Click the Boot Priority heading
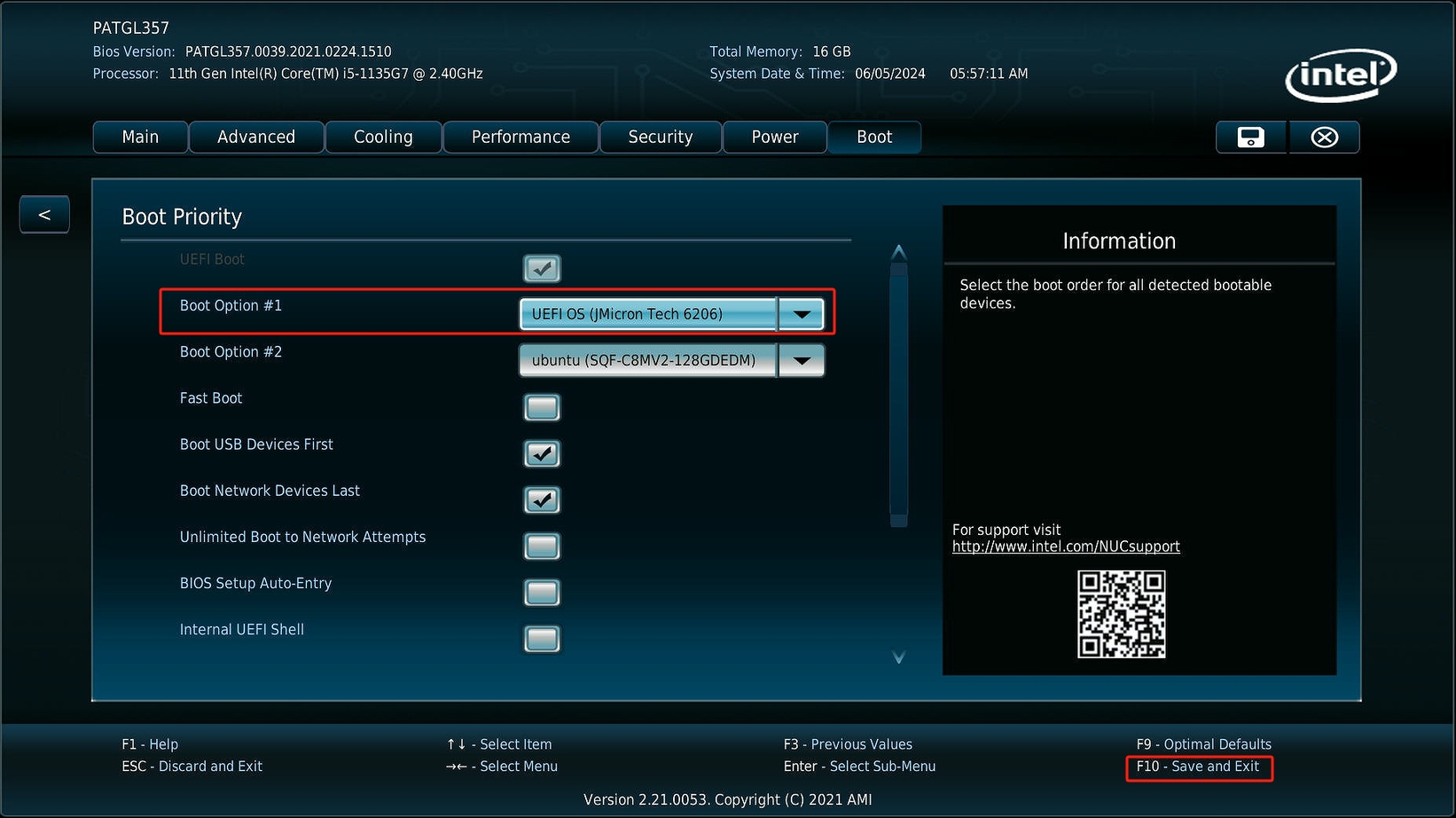The width and height of the screenshot is (1456, 818). [x=182, y=217]
